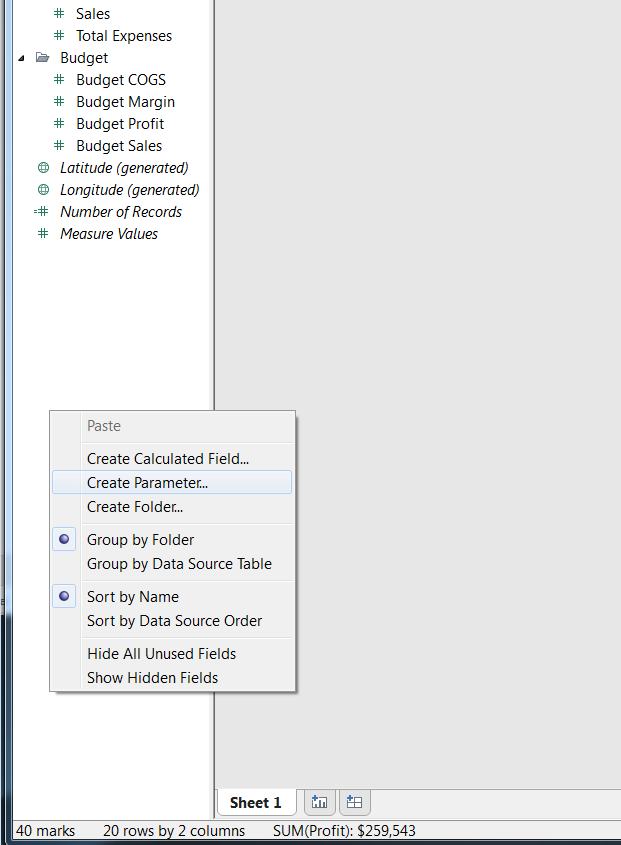Select the Budget Margin field
The height and width of the screenshot is (845, 621).
126,102
